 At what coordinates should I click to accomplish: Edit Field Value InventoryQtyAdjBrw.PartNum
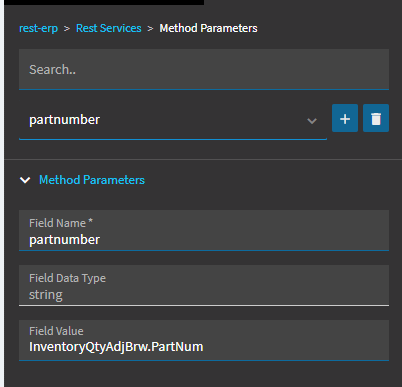[204, 340]
